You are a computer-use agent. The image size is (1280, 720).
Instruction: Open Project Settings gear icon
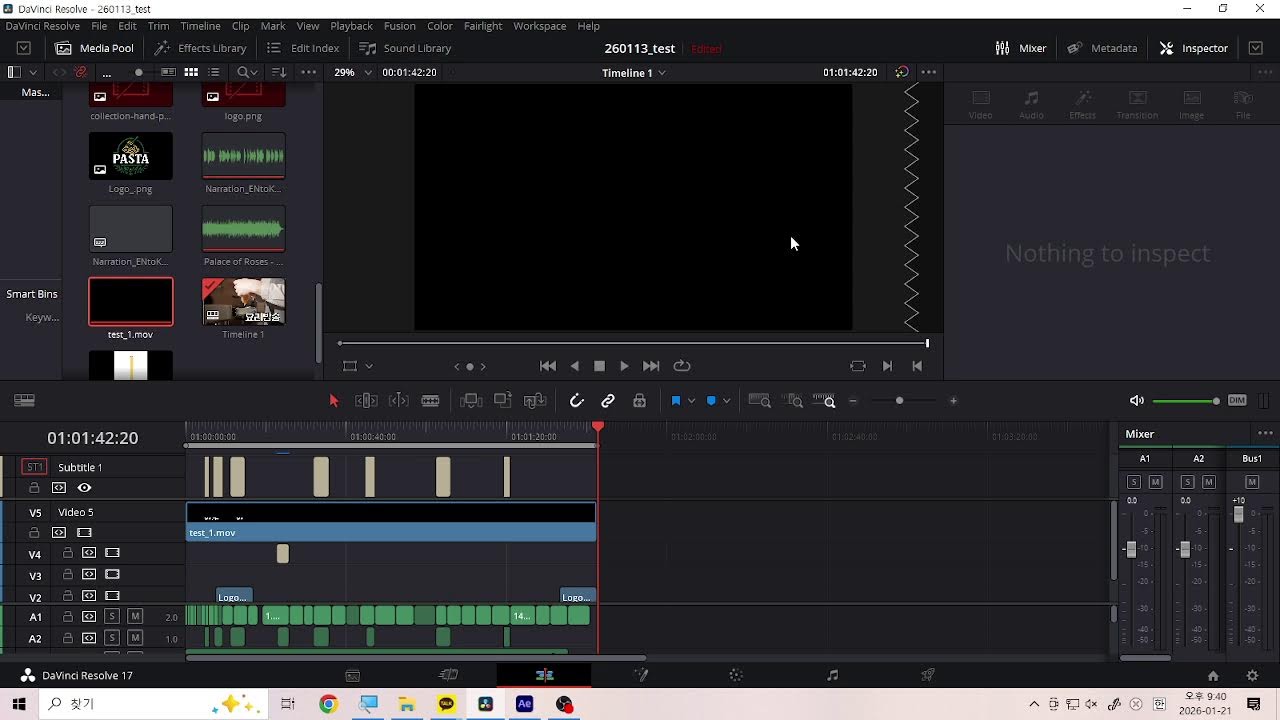[x=1252, y=676]
